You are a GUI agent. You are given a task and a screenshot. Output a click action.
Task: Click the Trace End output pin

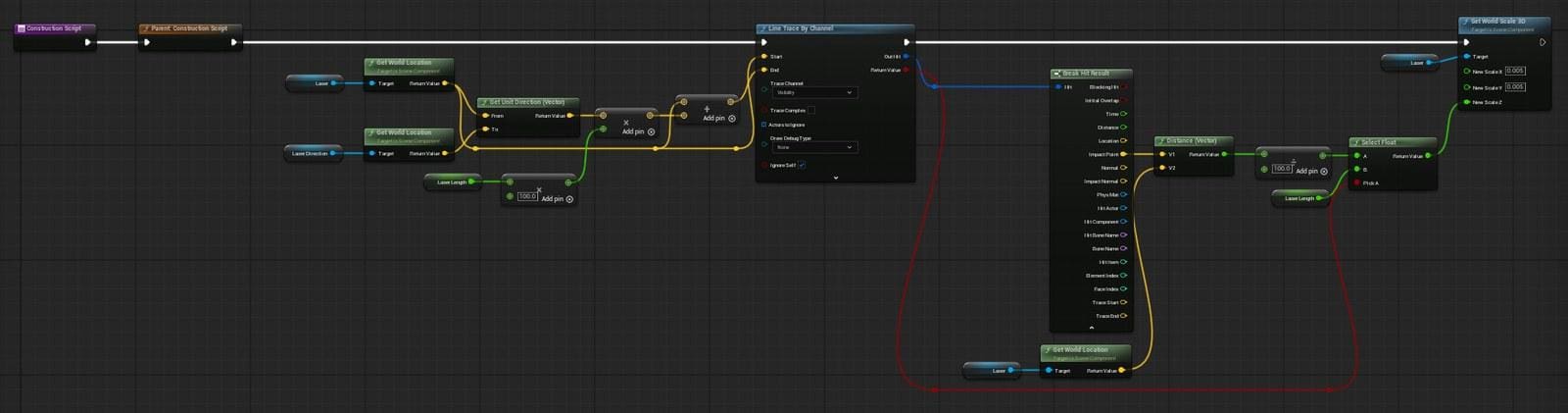point(1124,316)
